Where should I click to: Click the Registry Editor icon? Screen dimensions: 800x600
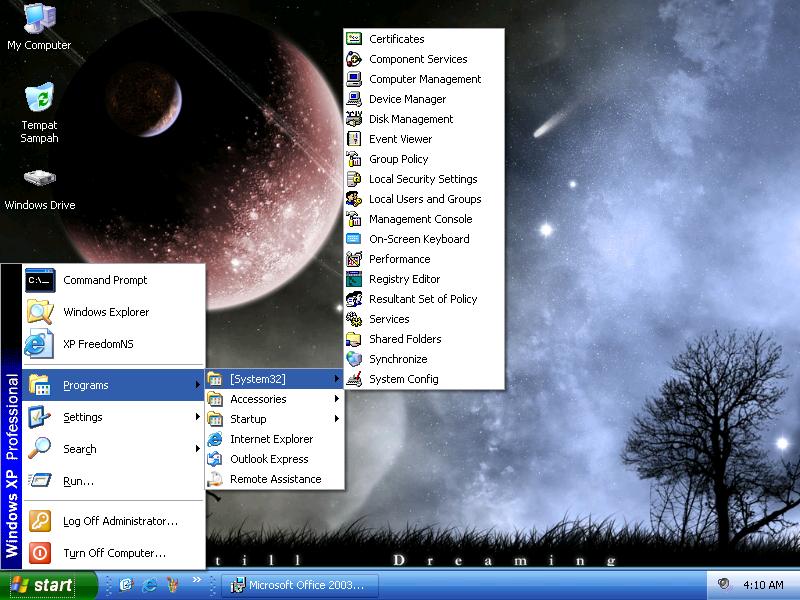click(x=354, y=279)
